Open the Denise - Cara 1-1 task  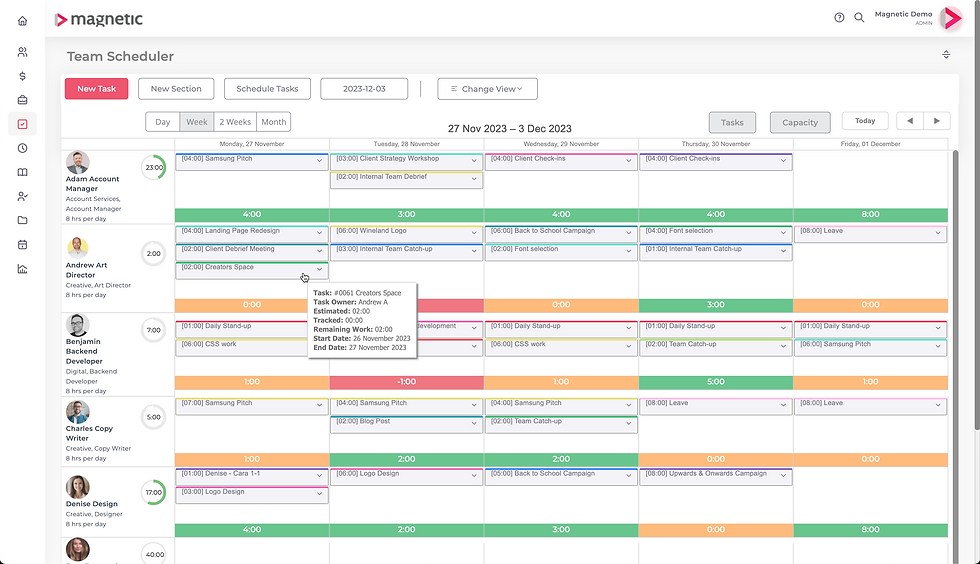pos(251,476)
